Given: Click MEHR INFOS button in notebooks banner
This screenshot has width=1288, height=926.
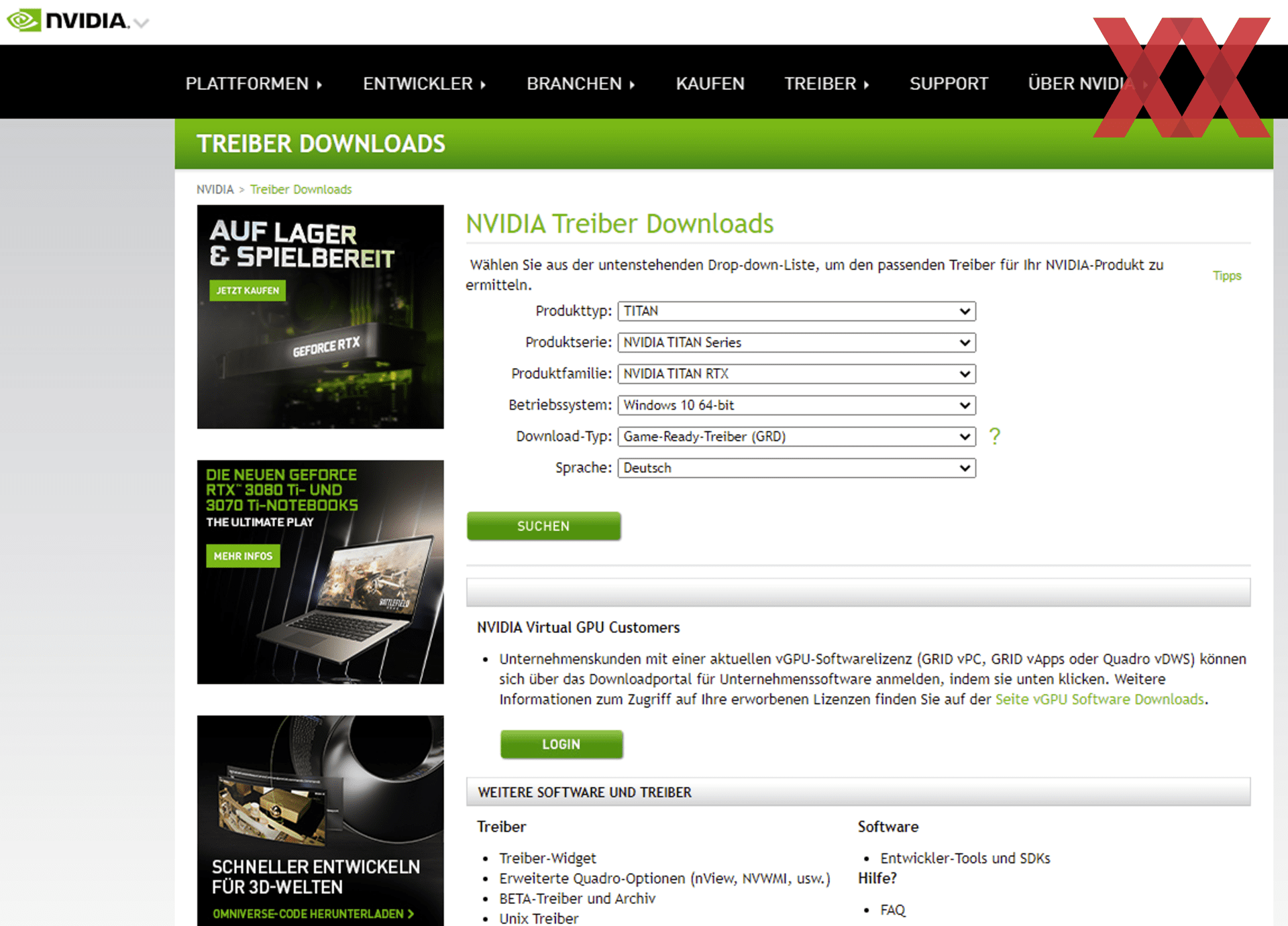Looking at the screenshot, I should [243, 556].
